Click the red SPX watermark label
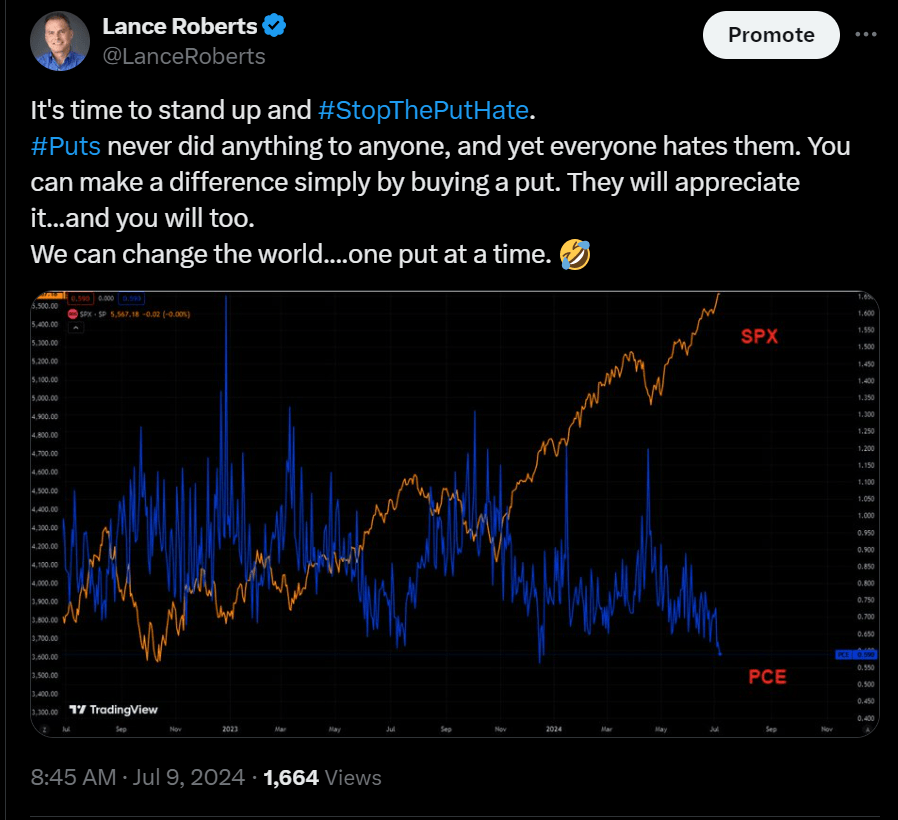Screen dimensions: 898x820 (x=759, y=337)
